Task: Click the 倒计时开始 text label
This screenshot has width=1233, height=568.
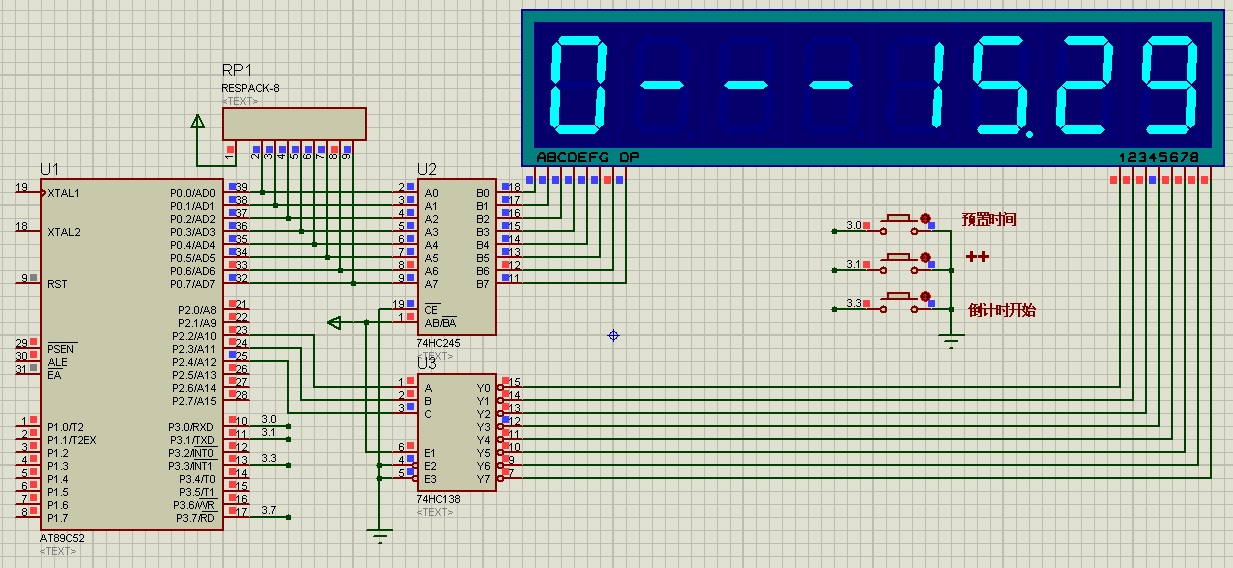Action: coord(1002,310)
